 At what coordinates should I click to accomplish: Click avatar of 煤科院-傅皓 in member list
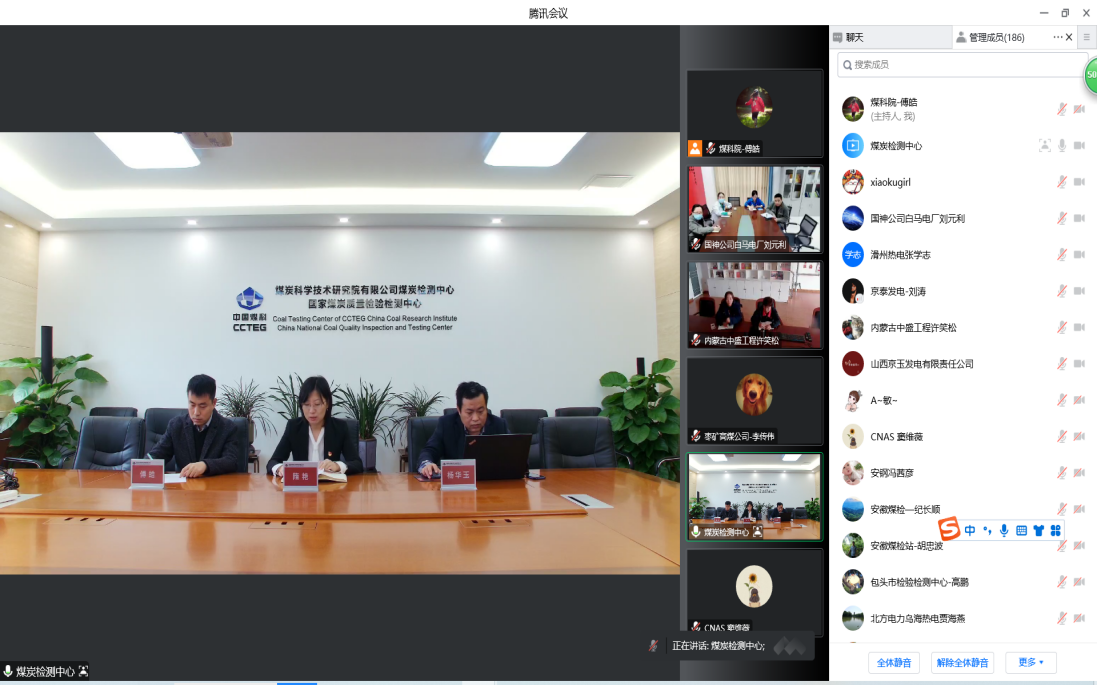point(853,109)
